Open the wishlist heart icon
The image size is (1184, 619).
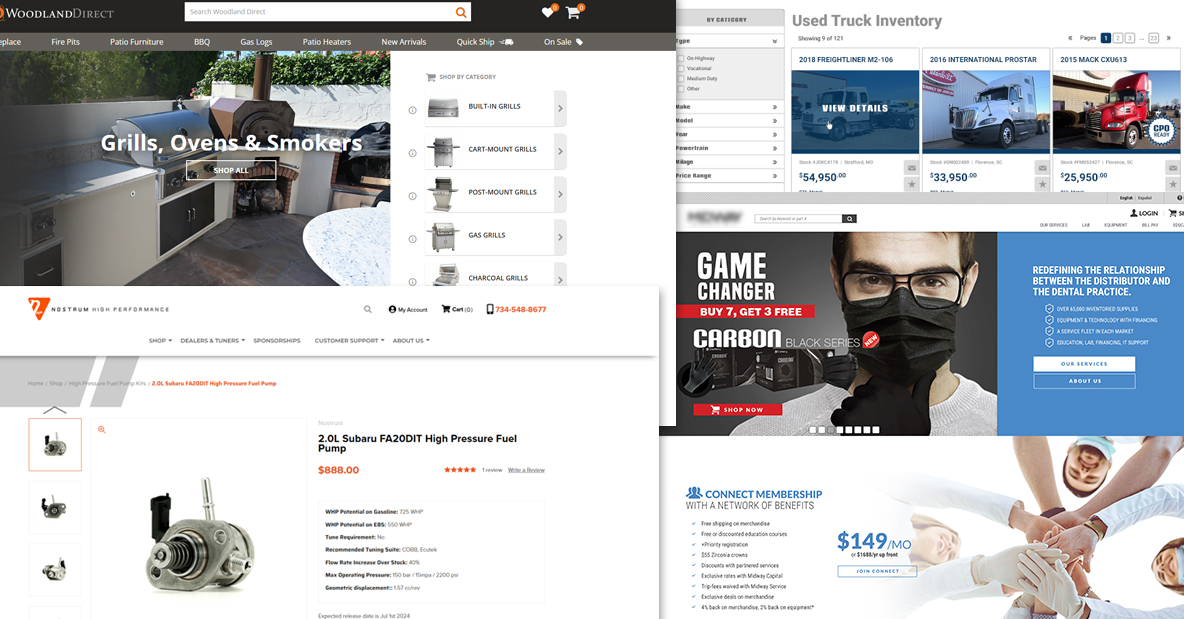[547, 12]
